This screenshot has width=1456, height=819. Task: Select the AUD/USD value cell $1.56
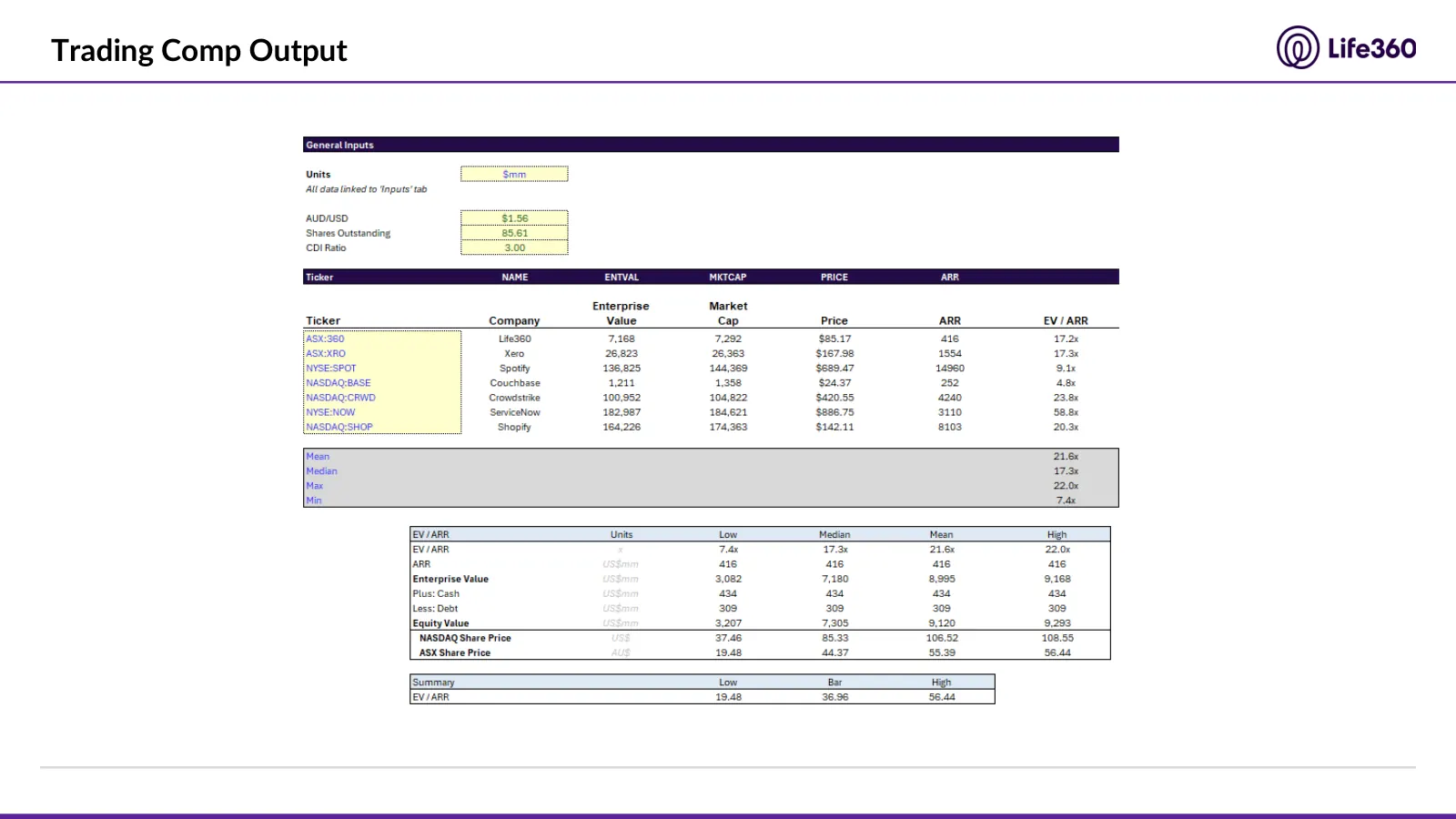click(514, 218)
